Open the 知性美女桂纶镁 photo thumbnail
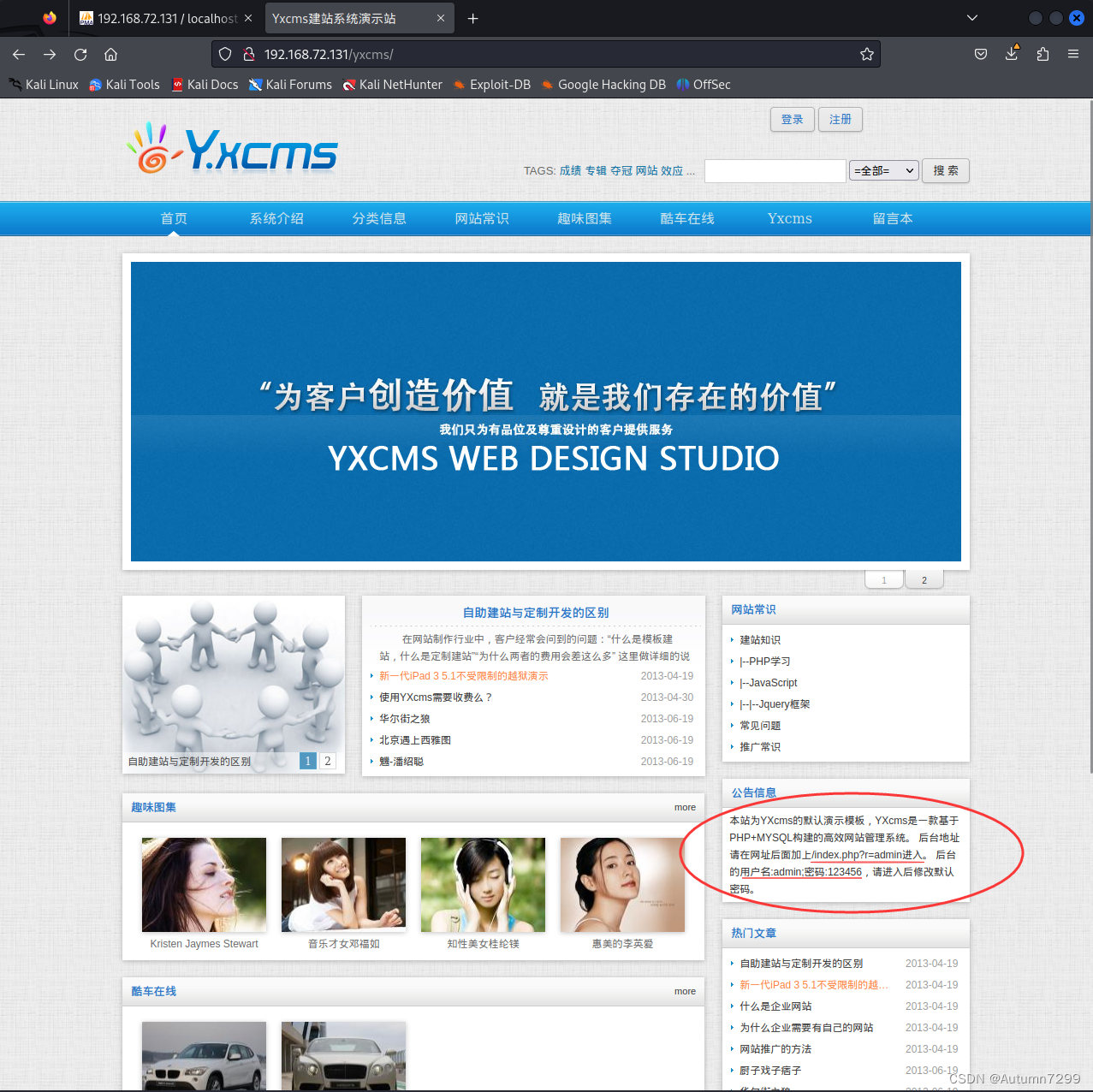 point(483,885)
